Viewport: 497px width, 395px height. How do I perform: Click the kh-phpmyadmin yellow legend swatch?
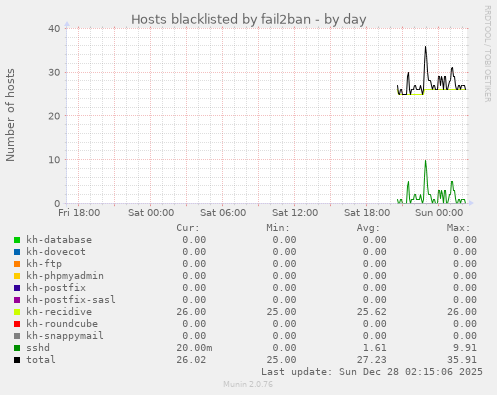click(17, 276)
